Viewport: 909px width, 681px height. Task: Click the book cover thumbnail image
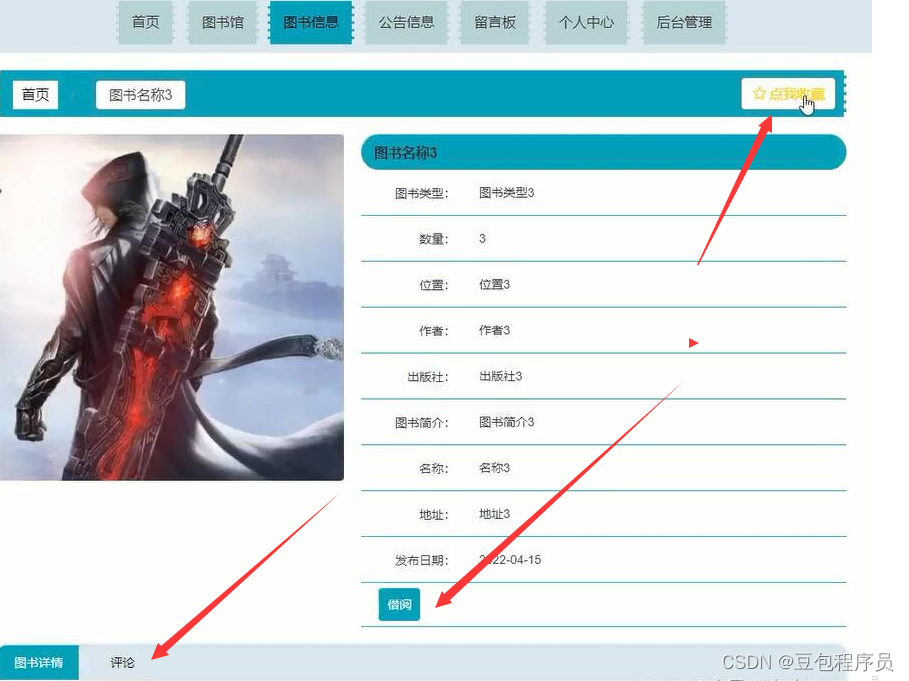(x=172, y=306)
